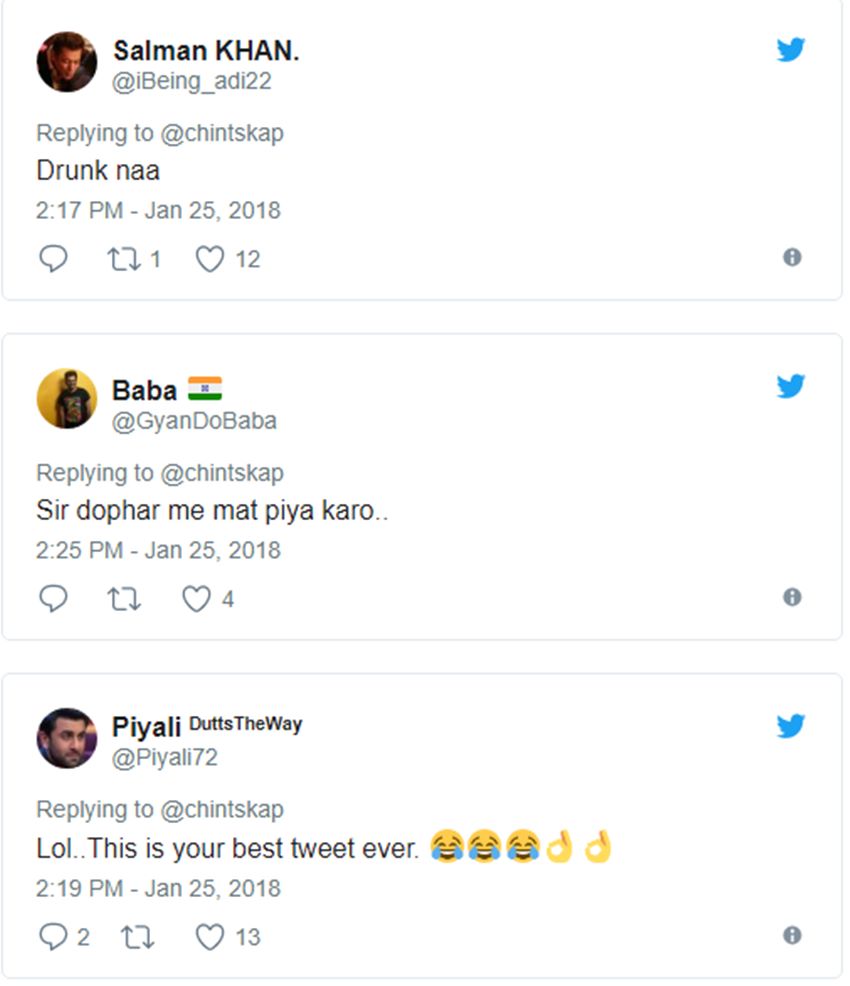
Task: Reply to Piyali's tweet with 2 replies
Action: (x=53, y=937)
